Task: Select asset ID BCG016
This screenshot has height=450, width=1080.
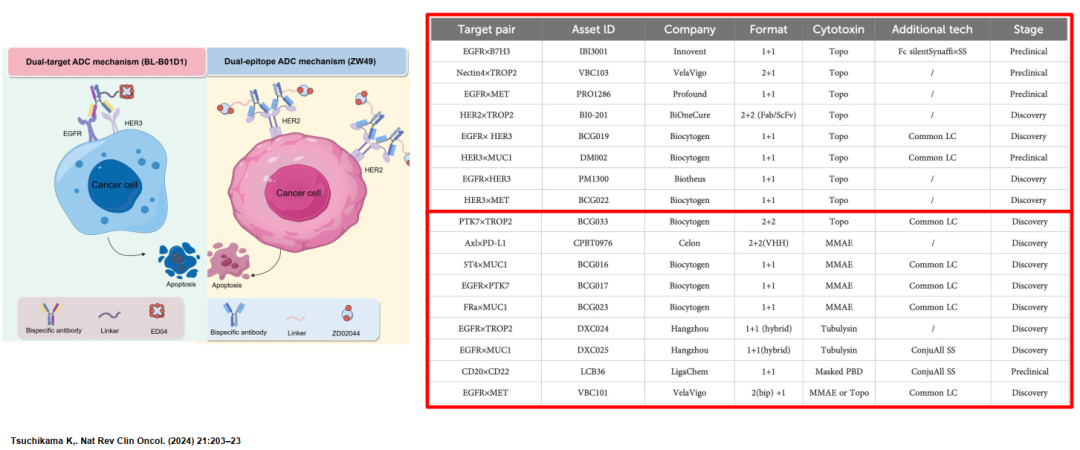Action: tap(593, 265)
